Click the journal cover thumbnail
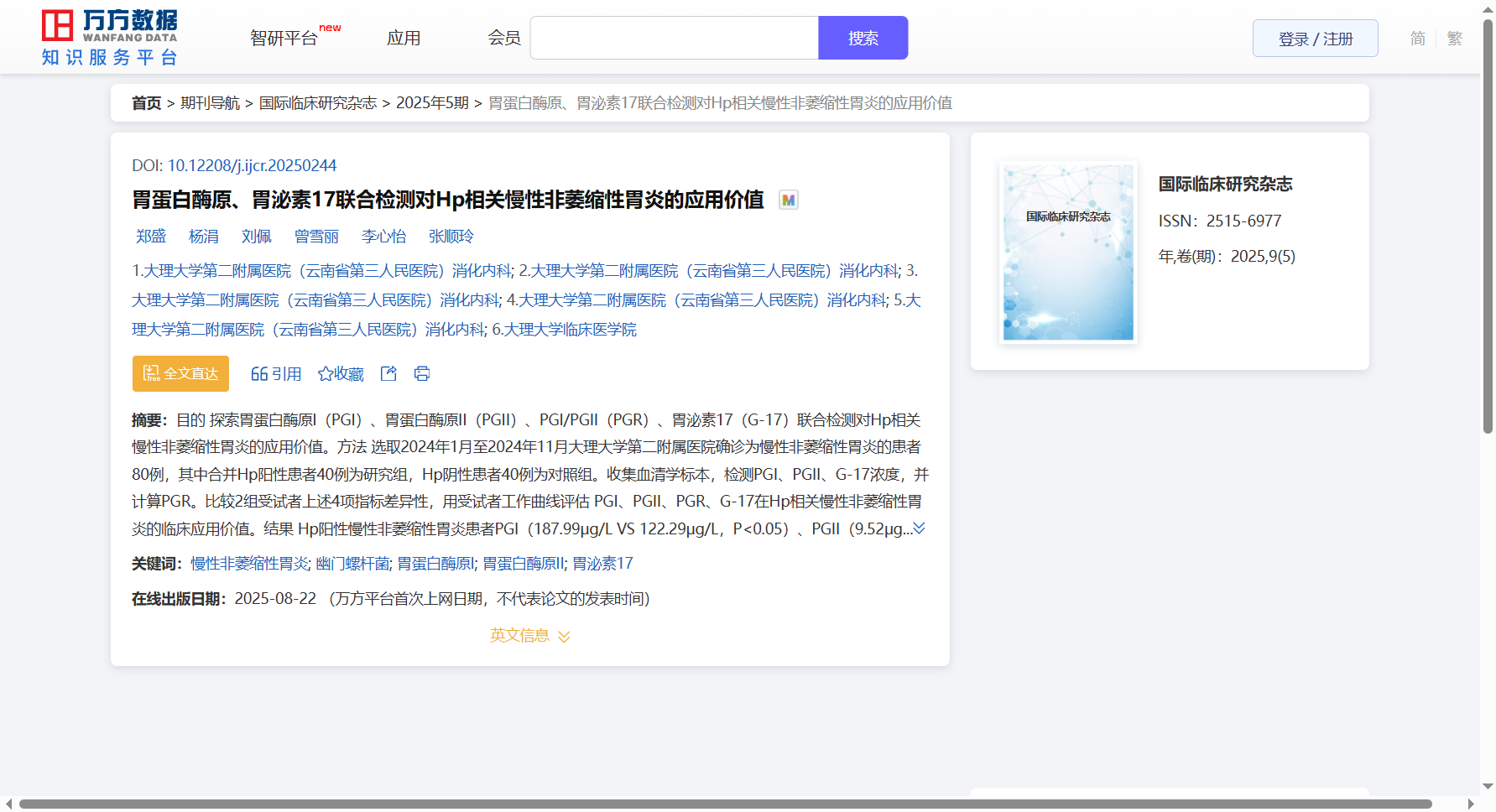Image resolution: width=1496 pixels, height=812 pixels. tap(1068, 252)
